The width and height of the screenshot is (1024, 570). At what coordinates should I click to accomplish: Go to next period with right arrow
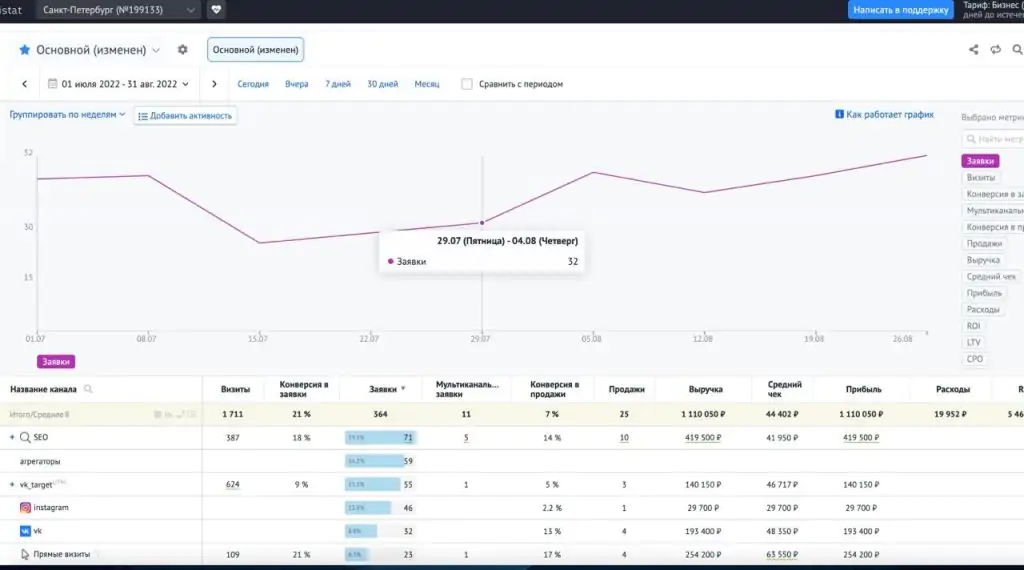tap(214, 84)
